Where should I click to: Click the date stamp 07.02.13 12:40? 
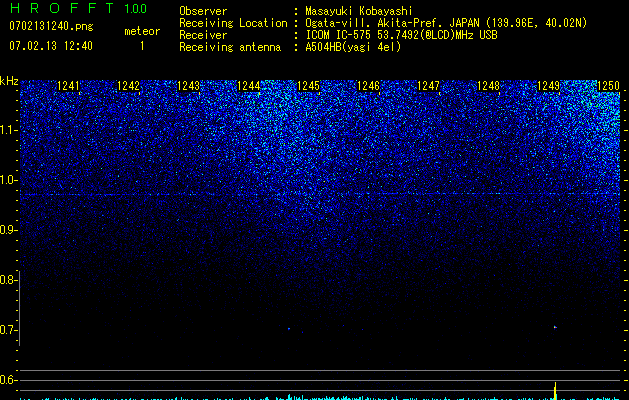coord(51,46)
